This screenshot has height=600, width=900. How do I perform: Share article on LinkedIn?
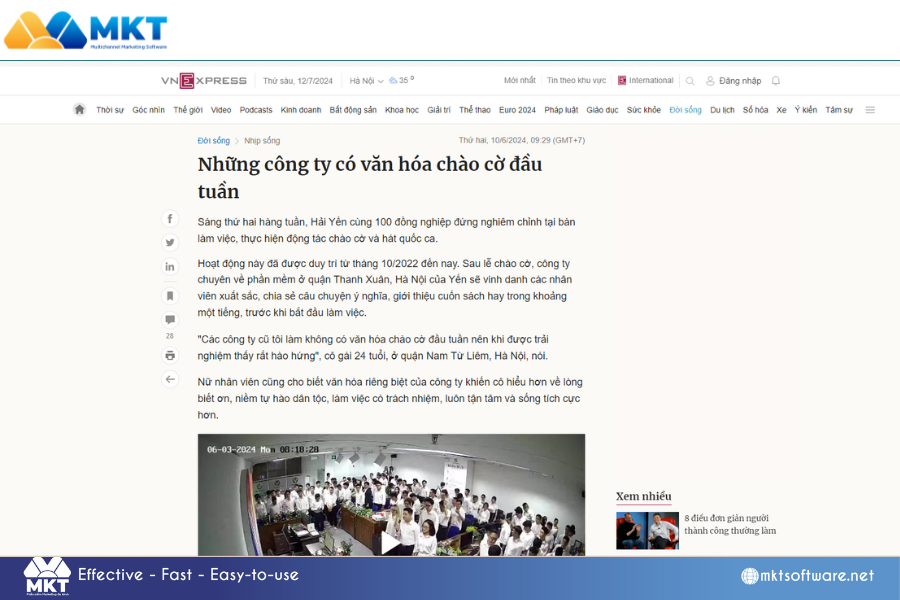[170, 266]
